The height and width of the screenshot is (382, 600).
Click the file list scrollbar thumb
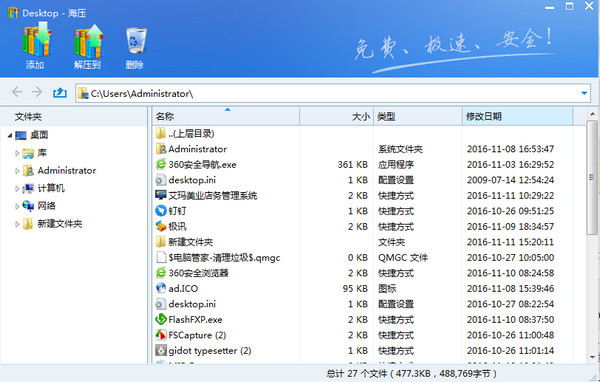(x=592, y=177)
